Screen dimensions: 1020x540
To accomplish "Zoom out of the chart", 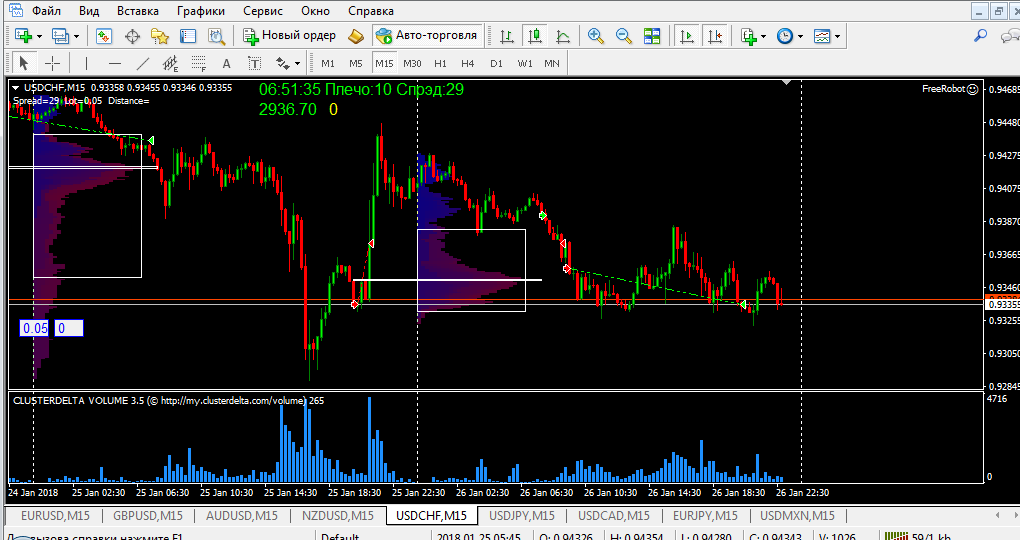I will pos(623,36).
